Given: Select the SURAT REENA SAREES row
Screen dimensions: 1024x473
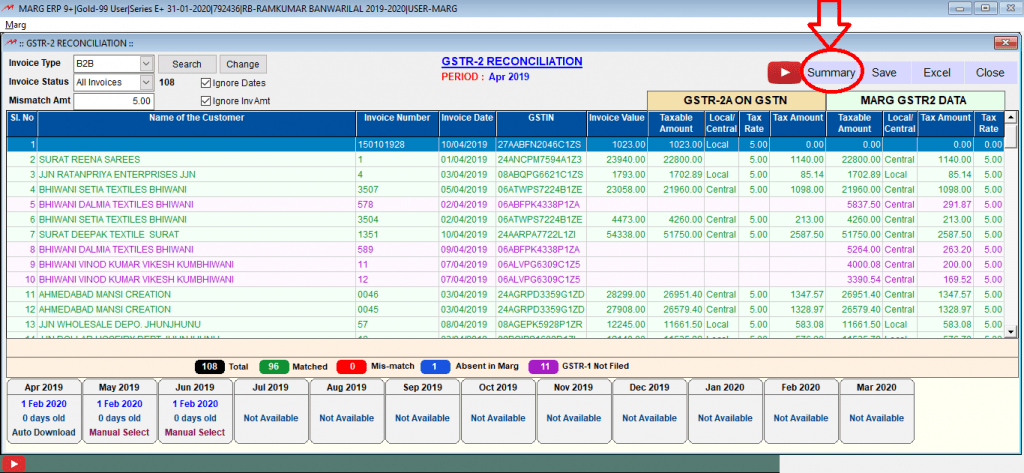Looking at the screenshot, I should pos(506,159).
